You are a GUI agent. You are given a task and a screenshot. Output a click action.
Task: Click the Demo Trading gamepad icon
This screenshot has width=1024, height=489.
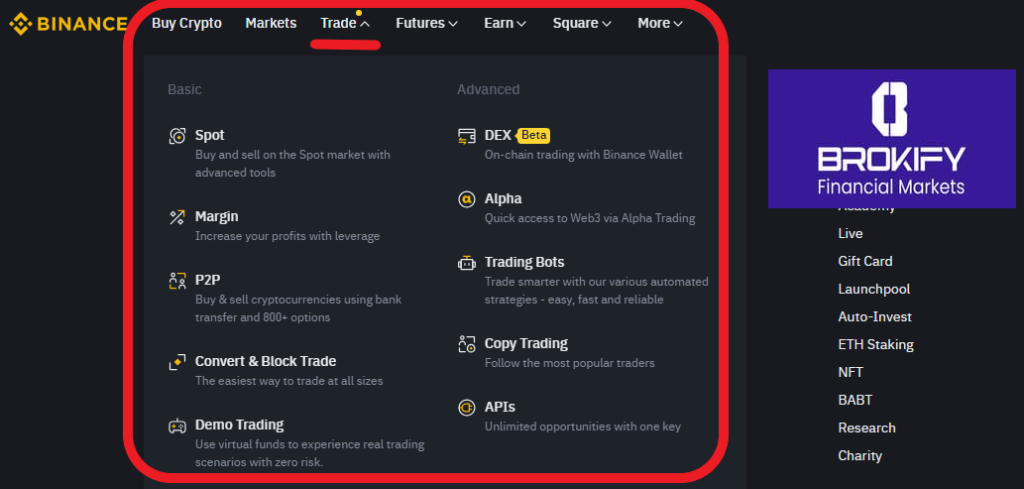[177, 425]
